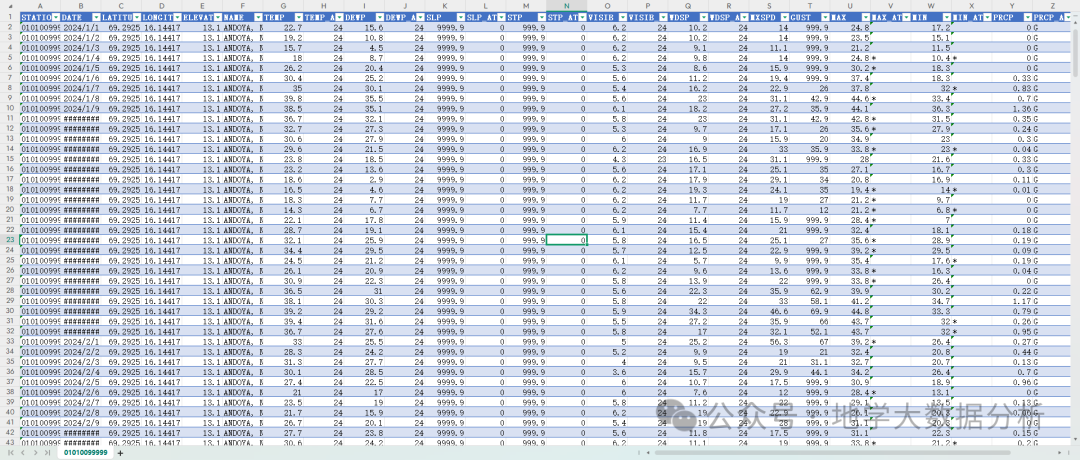This screenshot has height=460, width=1080.
Task: Jump to last sheet with navigation arrow
Action: pyautogui.click(x=47, y=453)
